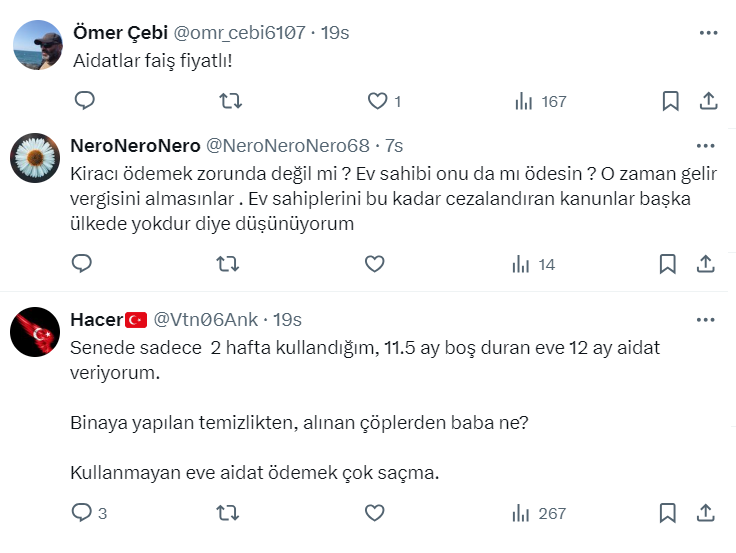Share Ömer Çebi's tweet

click(x=707, y=100)
